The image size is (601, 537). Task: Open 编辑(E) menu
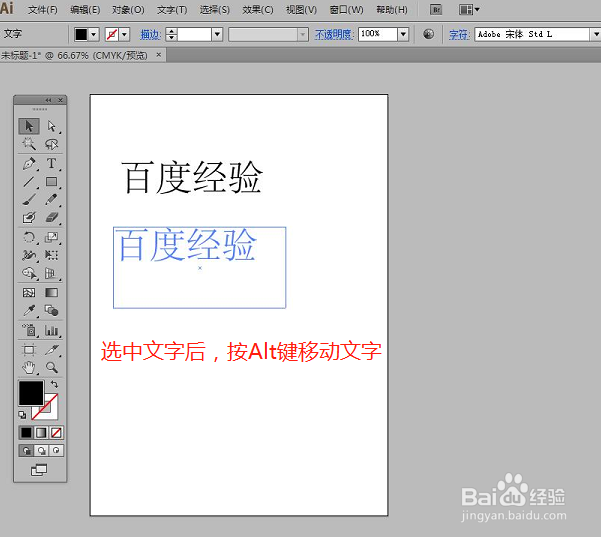(x=85, y=10)
